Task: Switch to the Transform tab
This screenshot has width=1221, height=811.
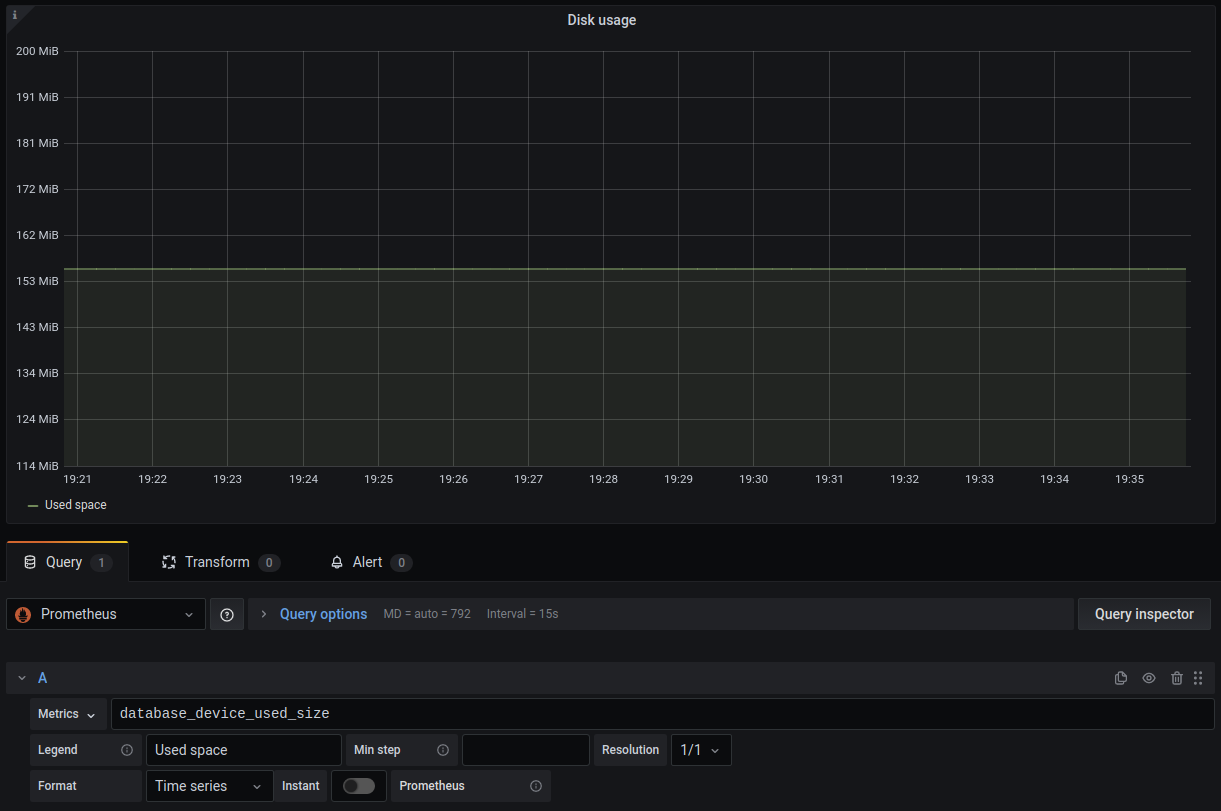Action: pos(217,562)
